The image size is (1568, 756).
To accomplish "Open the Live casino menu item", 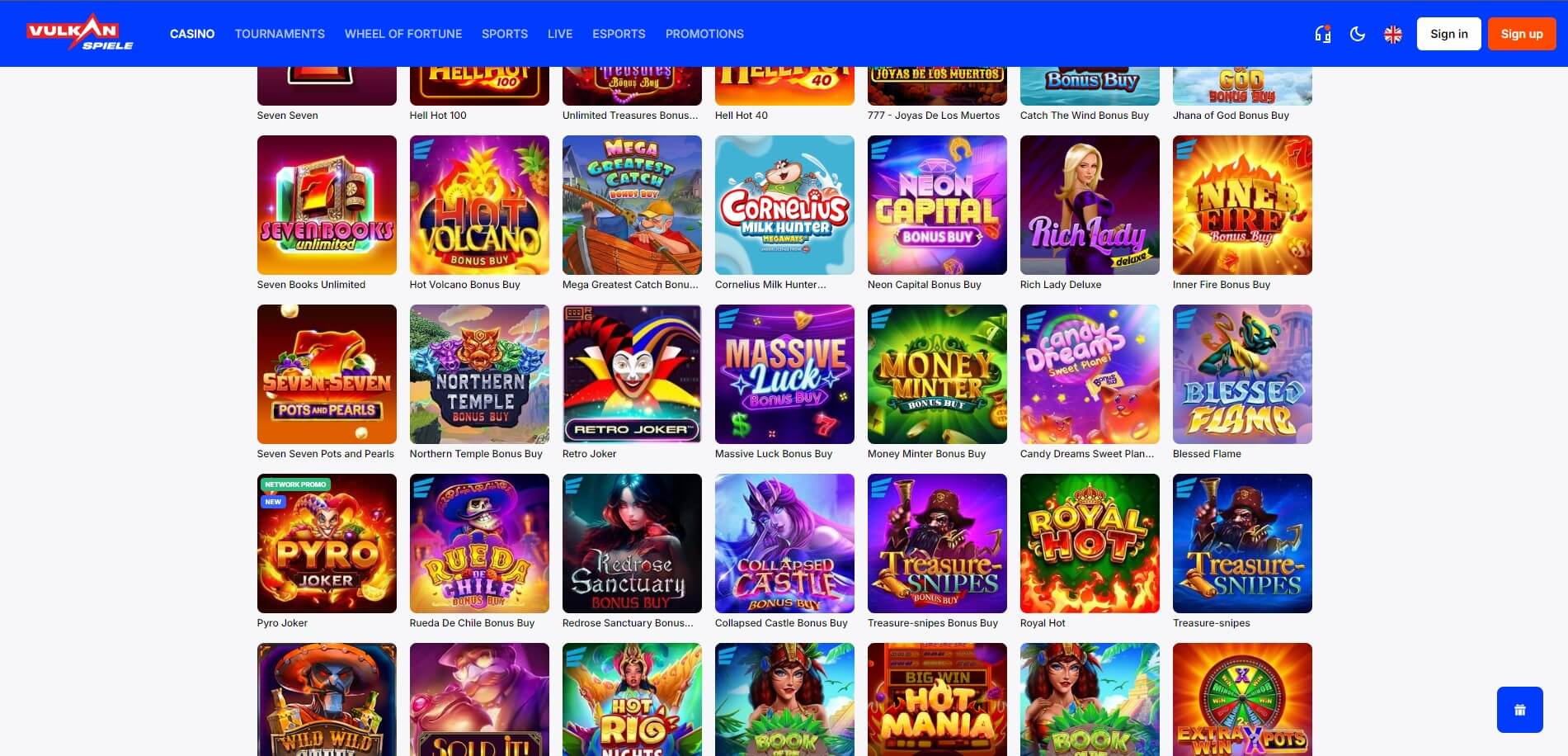I will tap(560, 34).
